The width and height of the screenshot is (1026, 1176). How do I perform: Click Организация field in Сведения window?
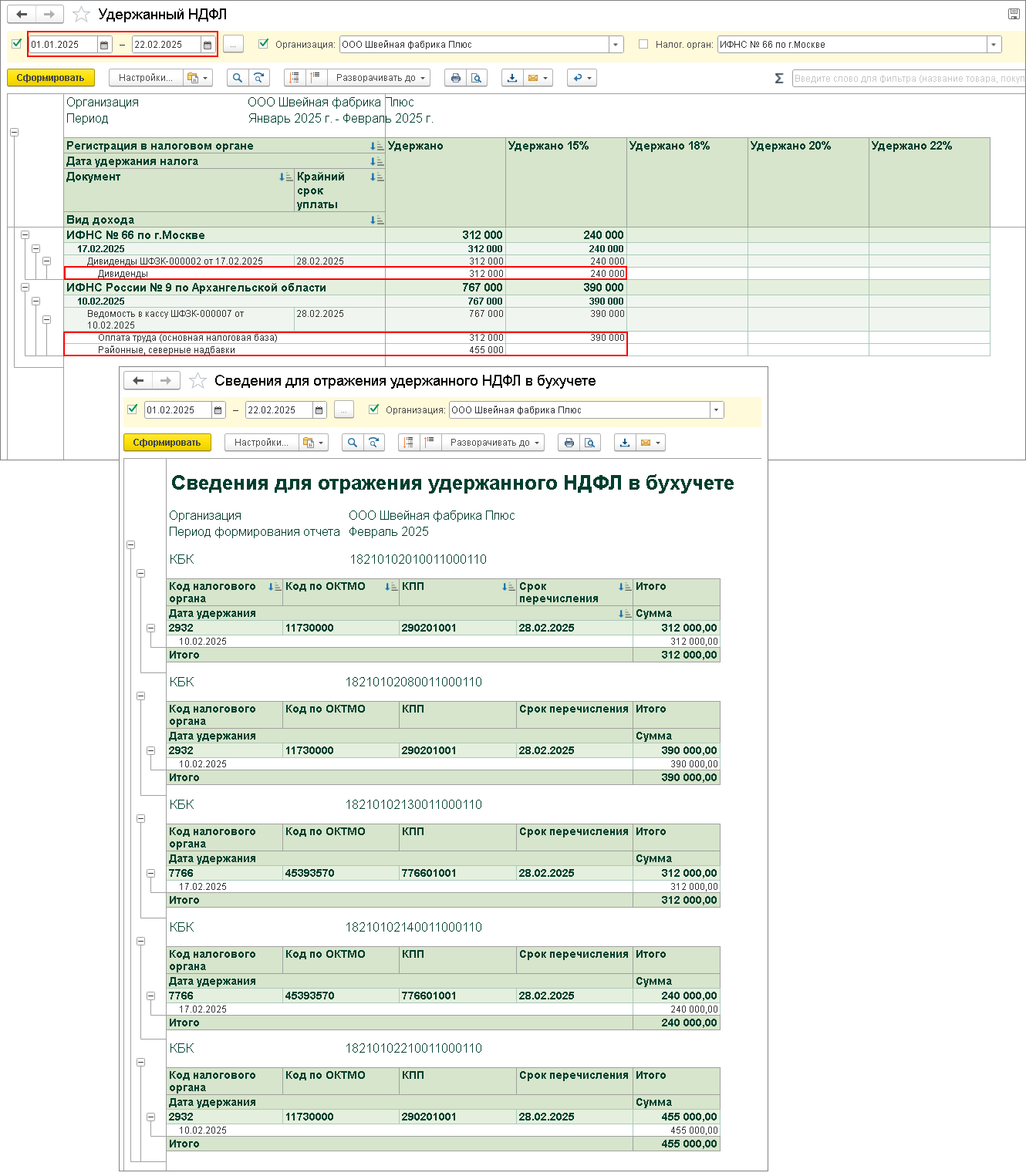click(580, 410)
